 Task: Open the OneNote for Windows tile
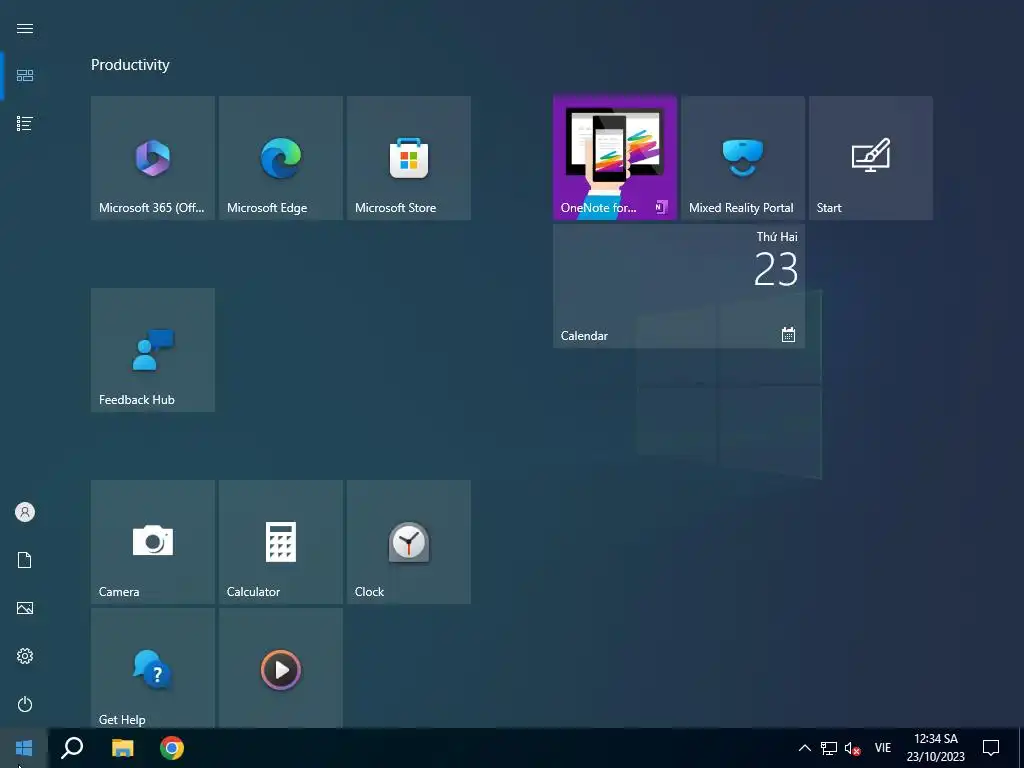pyautogui.click(x=615, y=158)
